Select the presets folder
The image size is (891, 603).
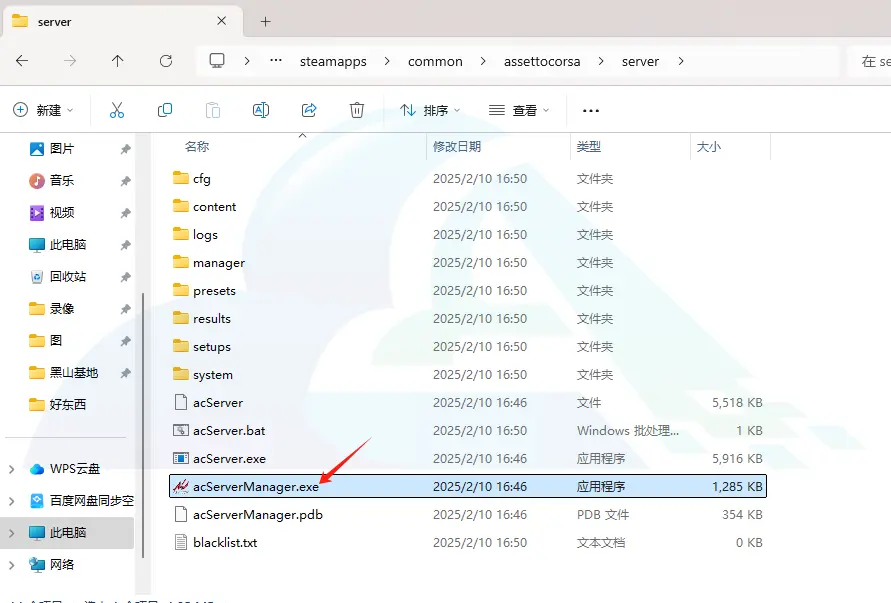pos(468,290)
